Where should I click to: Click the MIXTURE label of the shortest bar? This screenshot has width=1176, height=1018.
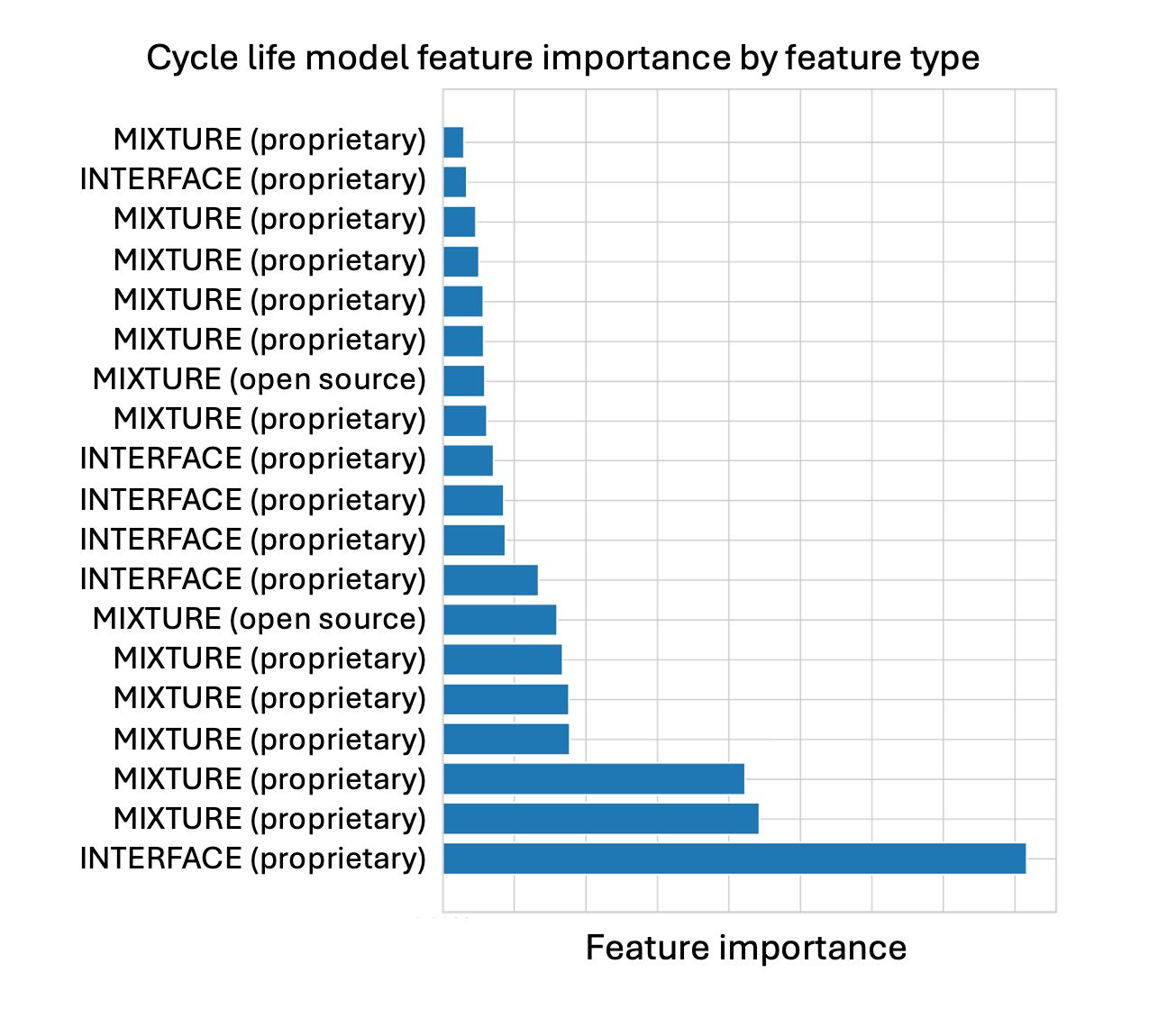(269, 140)
